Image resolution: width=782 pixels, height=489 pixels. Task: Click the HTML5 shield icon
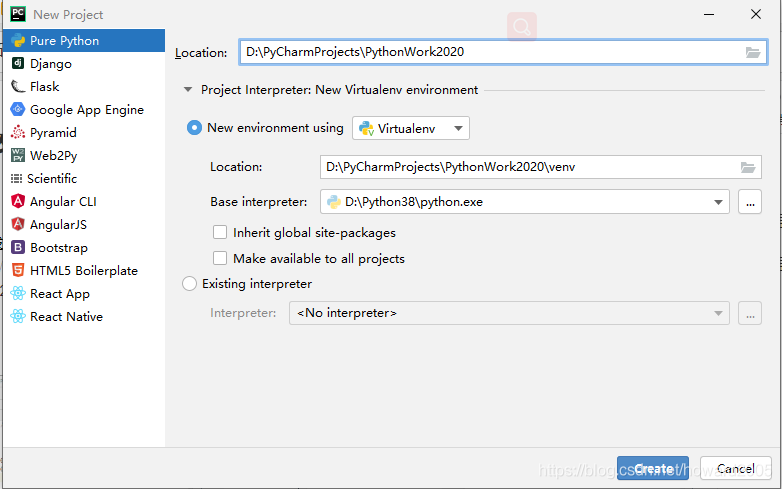tap(18, 270)
